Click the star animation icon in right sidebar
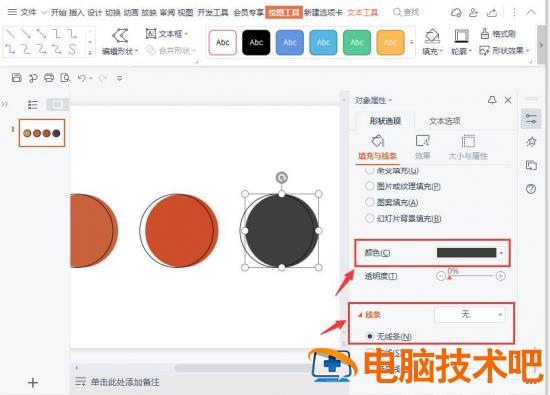The width and height of the screenshot is (550, 395). (531, 142)
